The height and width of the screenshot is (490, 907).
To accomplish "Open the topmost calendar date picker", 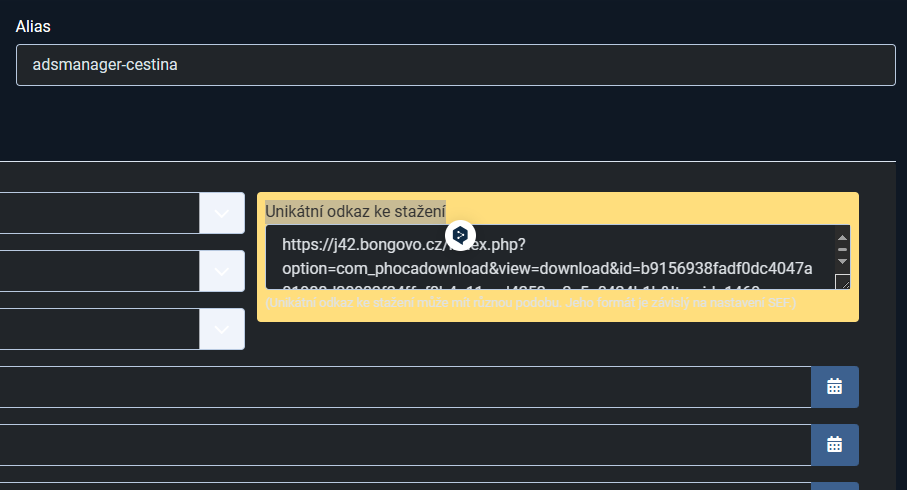I will click(x=834, y=386).
